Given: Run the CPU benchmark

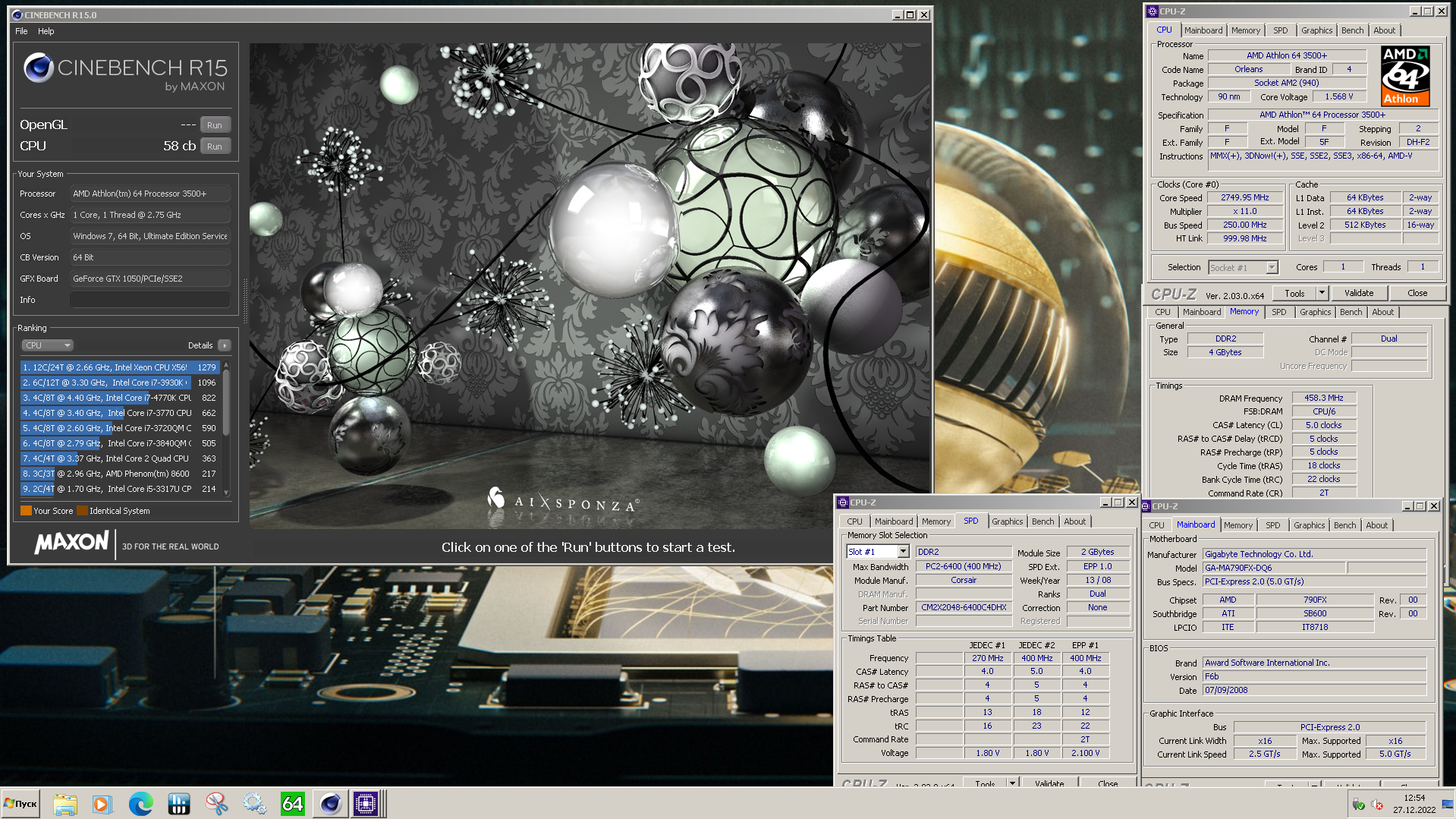Looking at the screenshot, I should (x=215, y=146).
